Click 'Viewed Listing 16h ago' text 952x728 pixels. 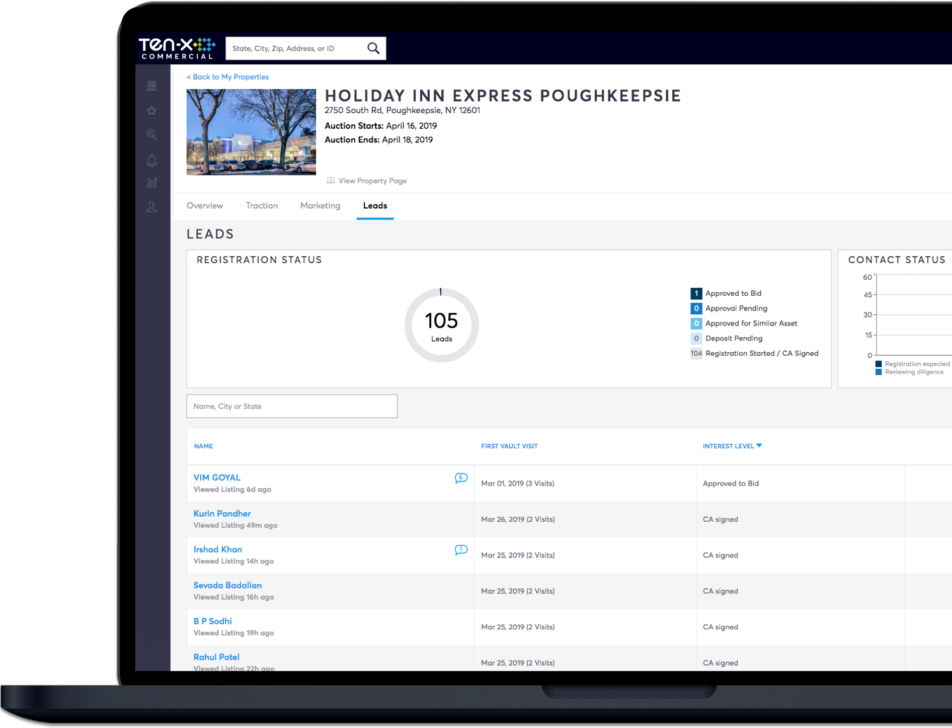[x=234, y=597]
